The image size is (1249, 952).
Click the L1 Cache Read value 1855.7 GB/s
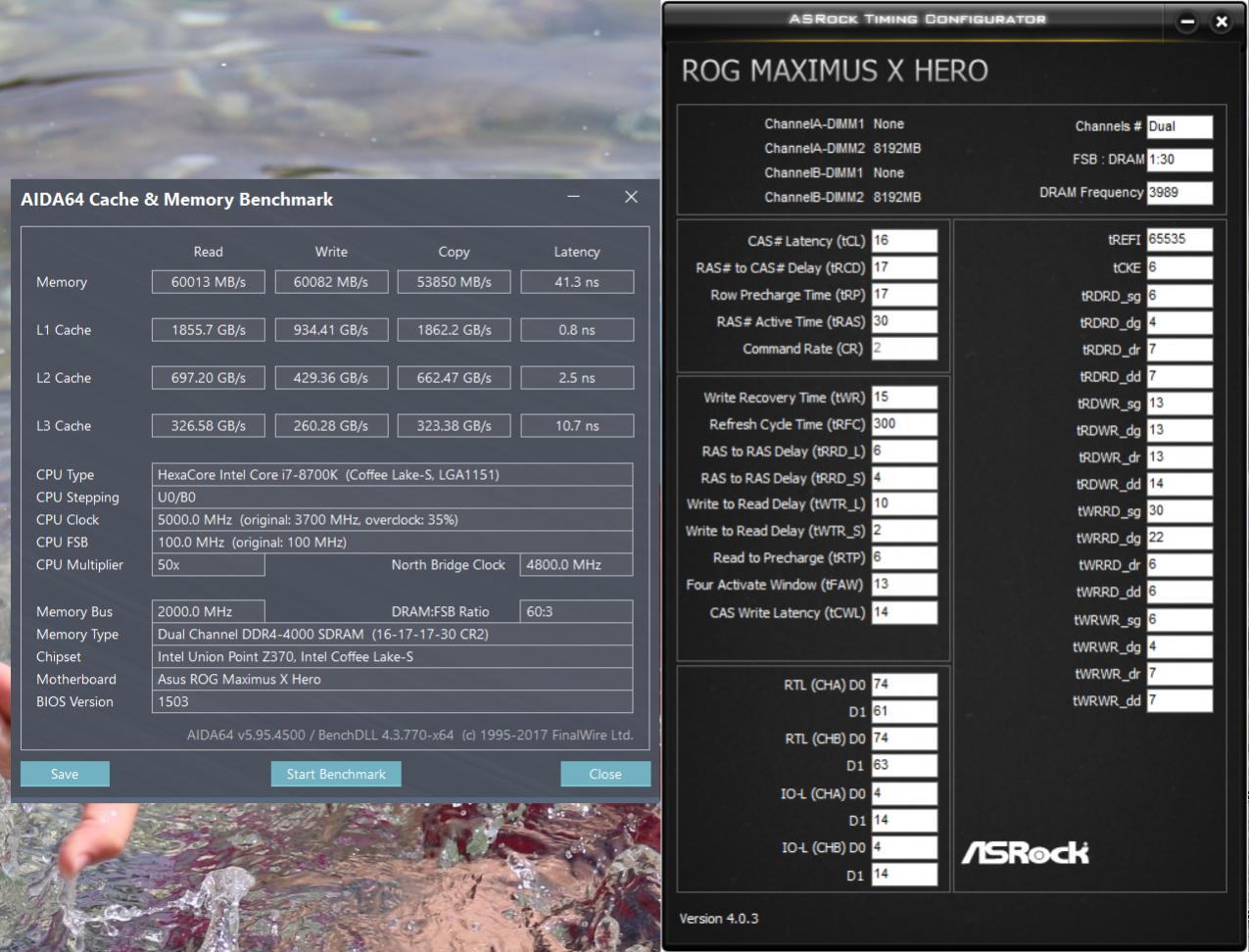(208, 330)
